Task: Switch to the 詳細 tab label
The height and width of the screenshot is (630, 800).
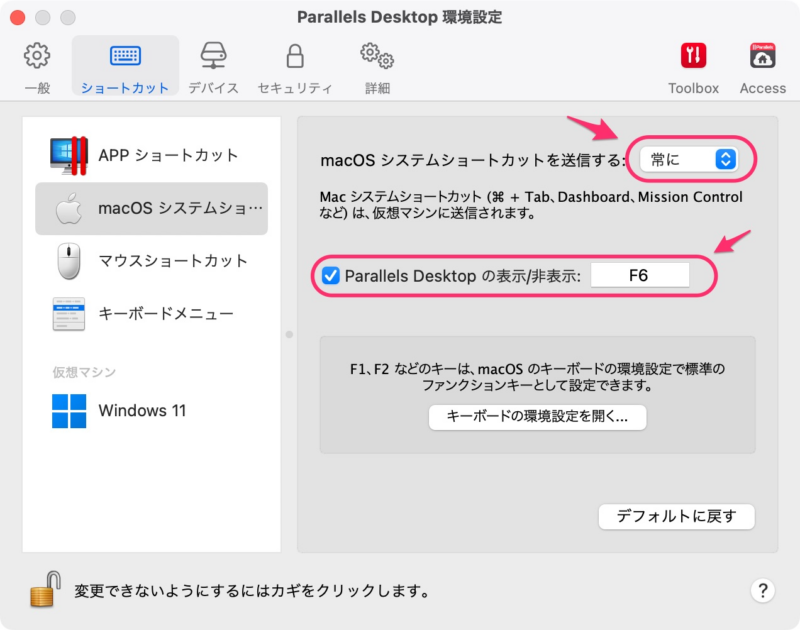Action: click(x=377, y=88)
